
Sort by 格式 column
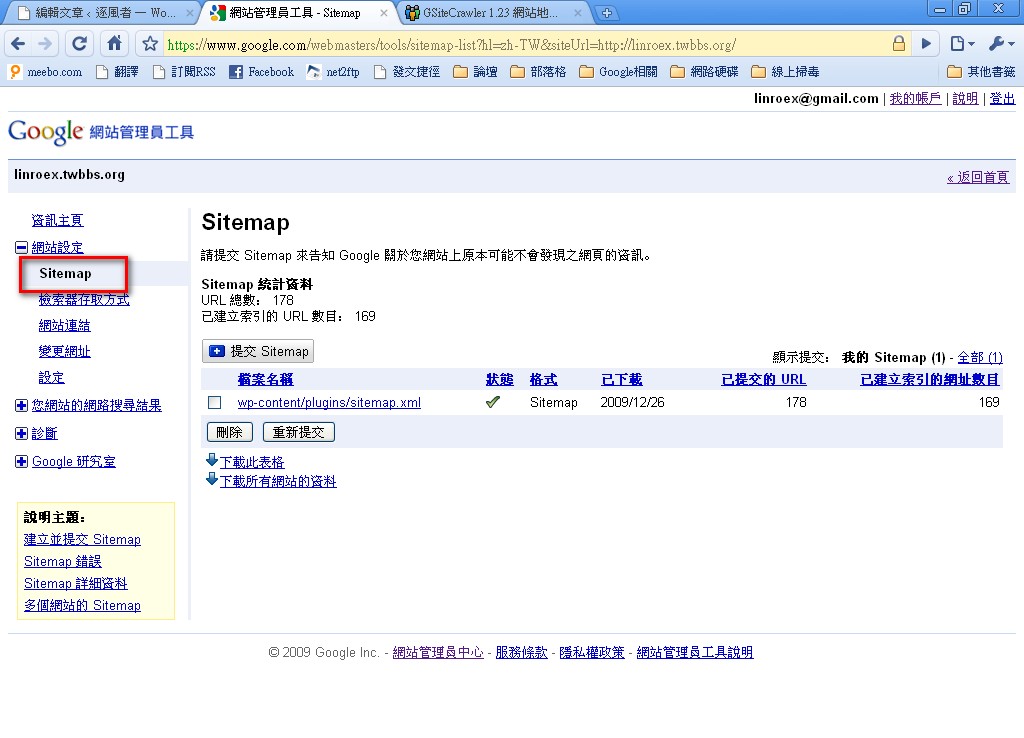click(x=543, y=379)
